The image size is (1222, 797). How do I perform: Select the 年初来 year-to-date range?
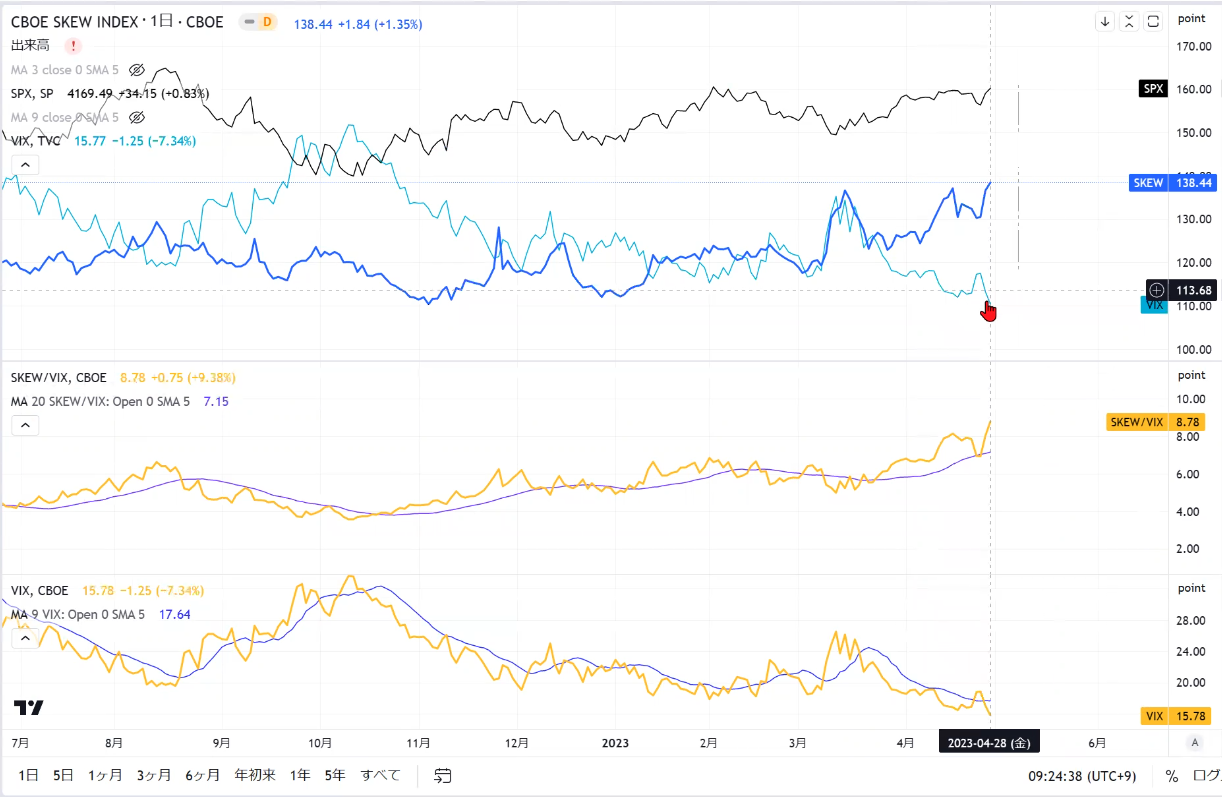(x=255, y=775)
